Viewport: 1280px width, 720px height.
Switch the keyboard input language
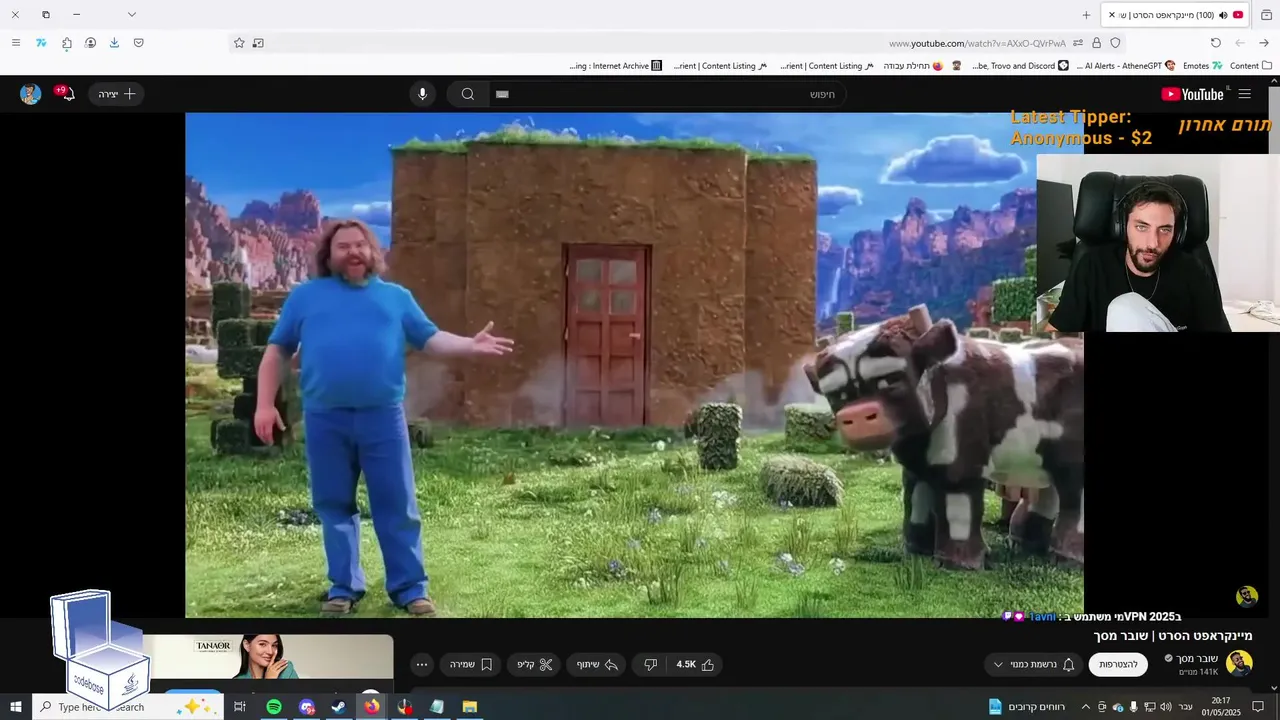point(1185,707)
